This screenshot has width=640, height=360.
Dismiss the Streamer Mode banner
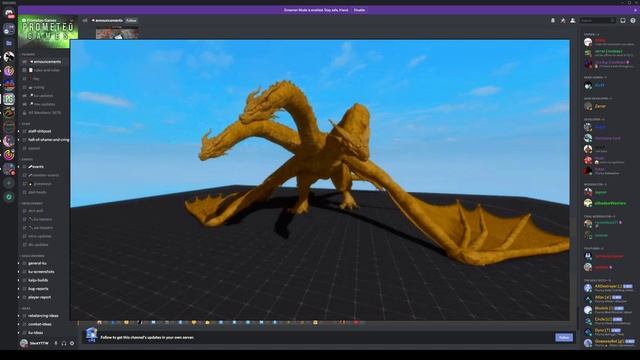coord(636,10)
